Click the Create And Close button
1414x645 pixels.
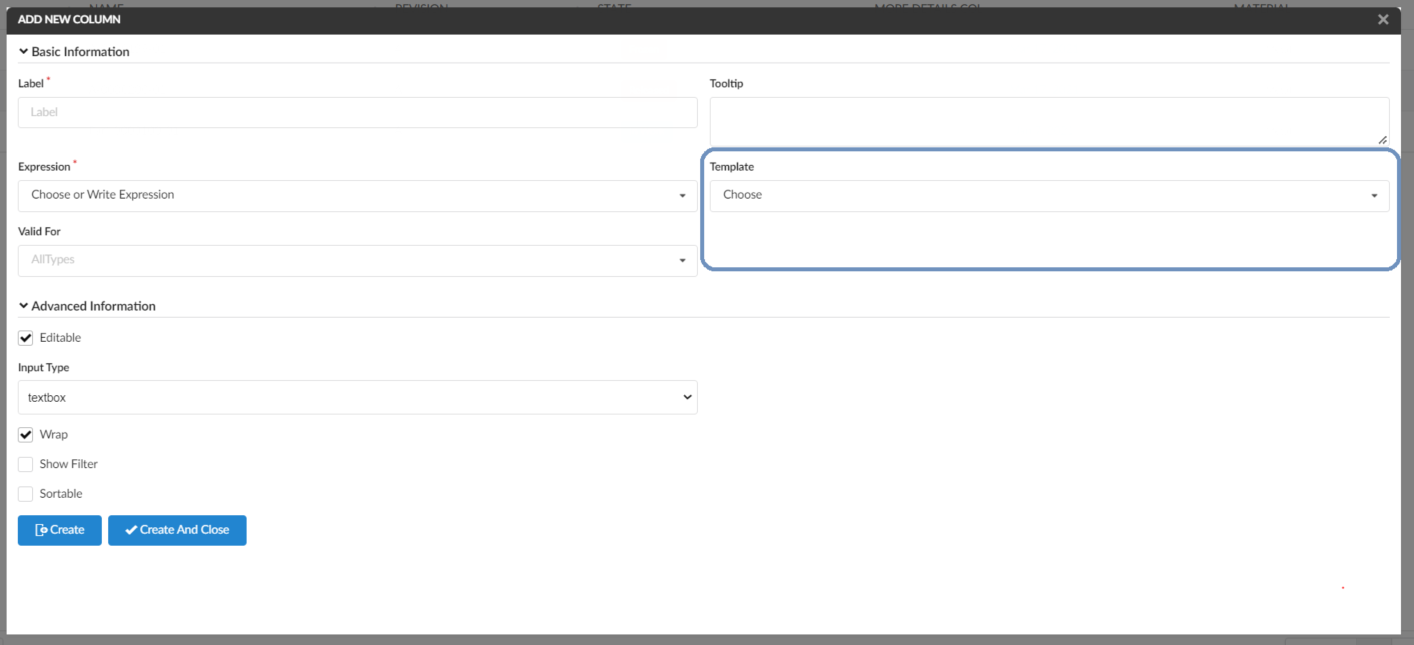tap(177, 530)
